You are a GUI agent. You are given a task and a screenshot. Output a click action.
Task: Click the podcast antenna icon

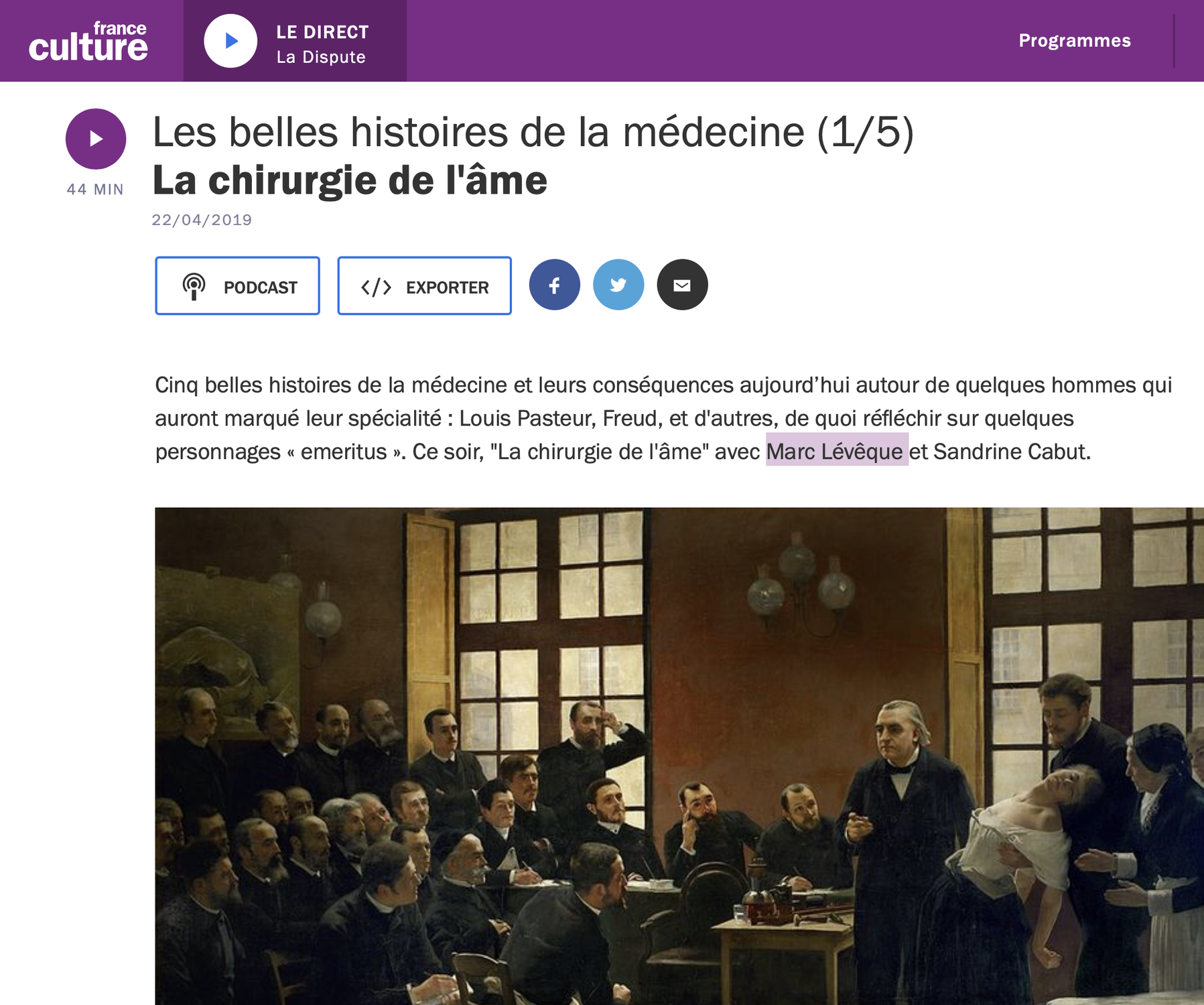194,287
